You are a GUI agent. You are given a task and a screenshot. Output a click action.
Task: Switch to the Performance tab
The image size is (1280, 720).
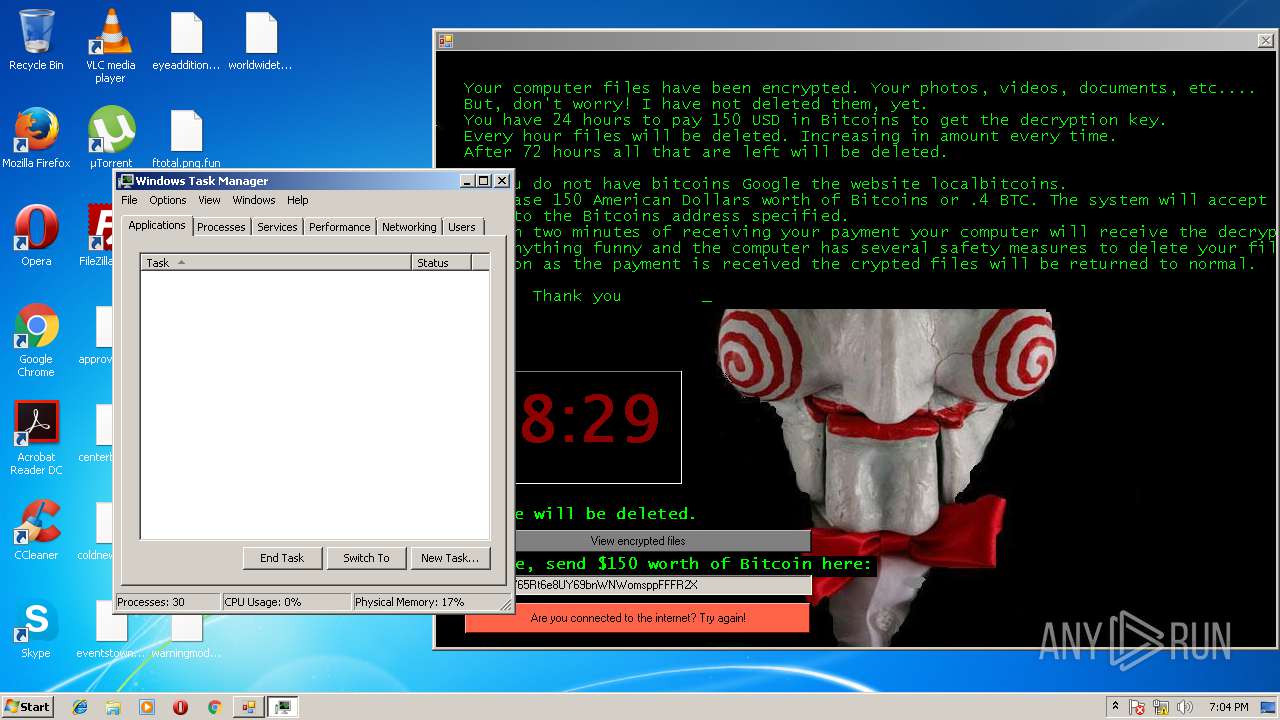point(339,227)
